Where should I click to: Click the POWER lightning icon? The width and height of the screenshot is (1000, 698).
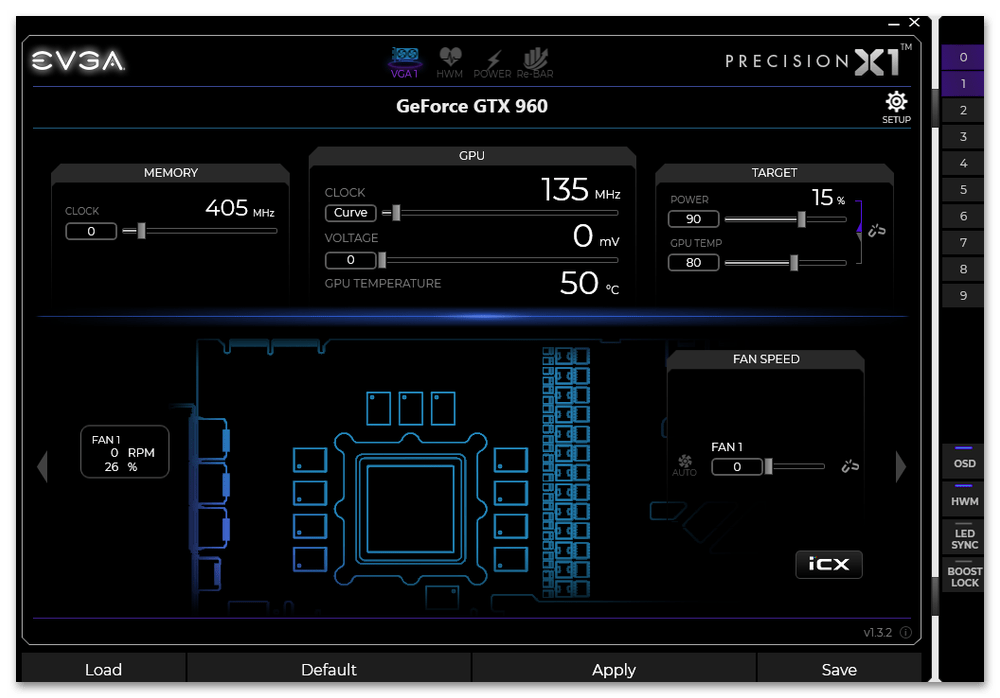[x=492, y=62]
